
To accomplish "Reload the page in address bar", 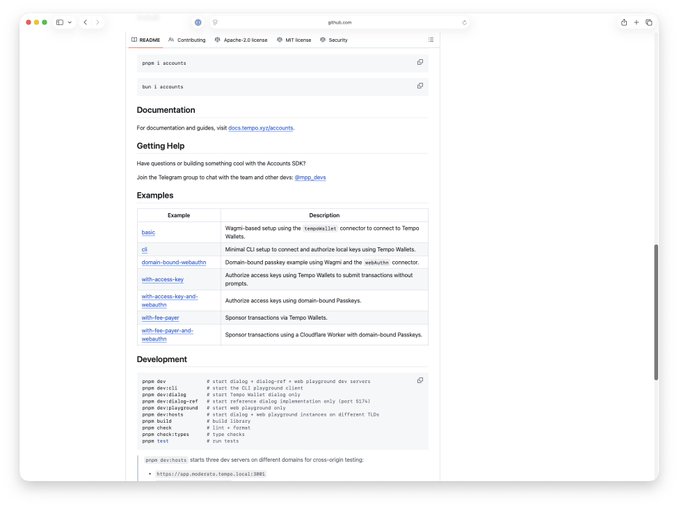I will coord(464,22).
